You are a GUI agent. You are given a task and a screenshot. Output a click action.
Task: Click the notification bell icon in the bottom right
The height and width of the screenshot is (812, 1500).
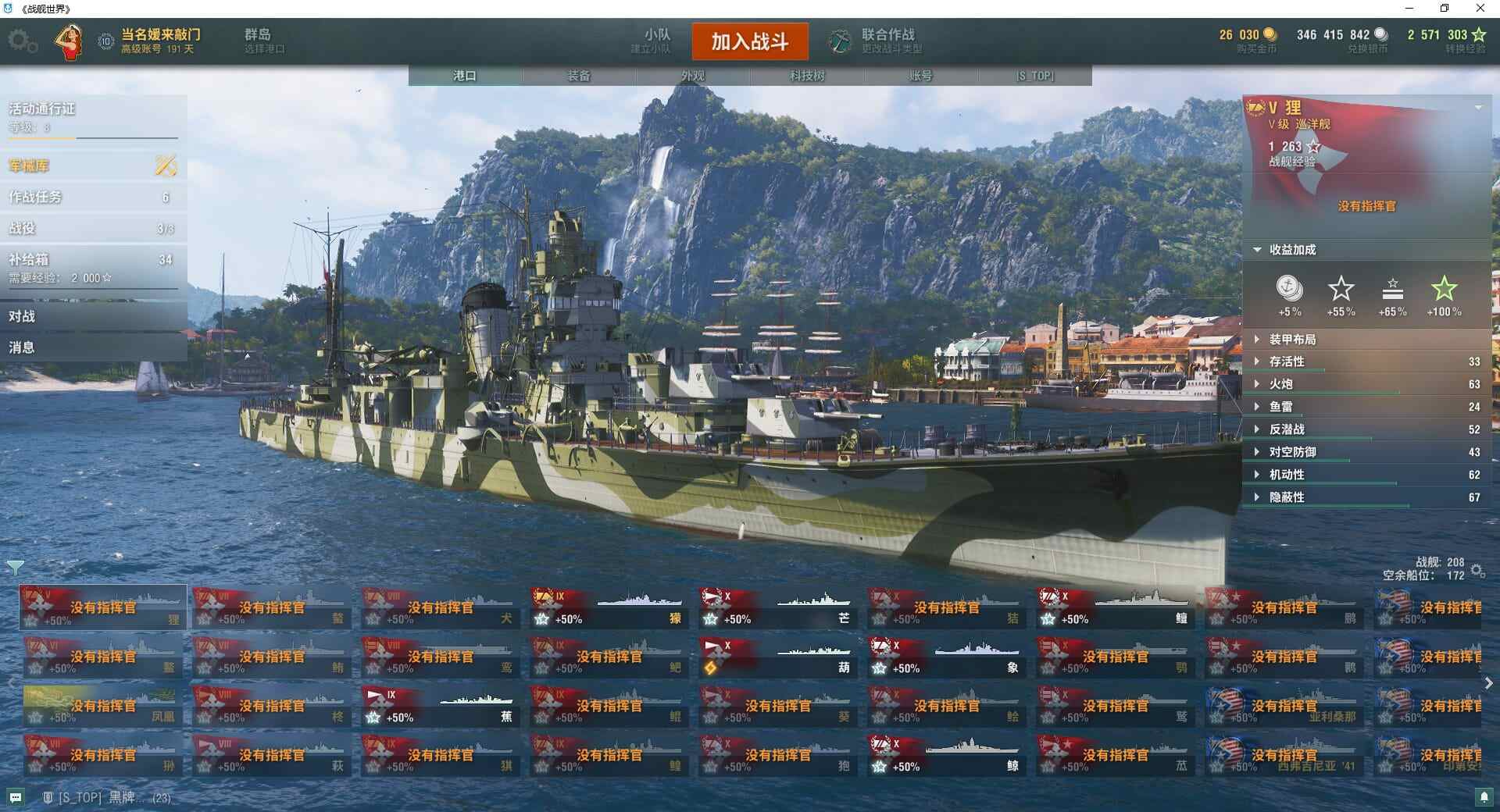1484,797
